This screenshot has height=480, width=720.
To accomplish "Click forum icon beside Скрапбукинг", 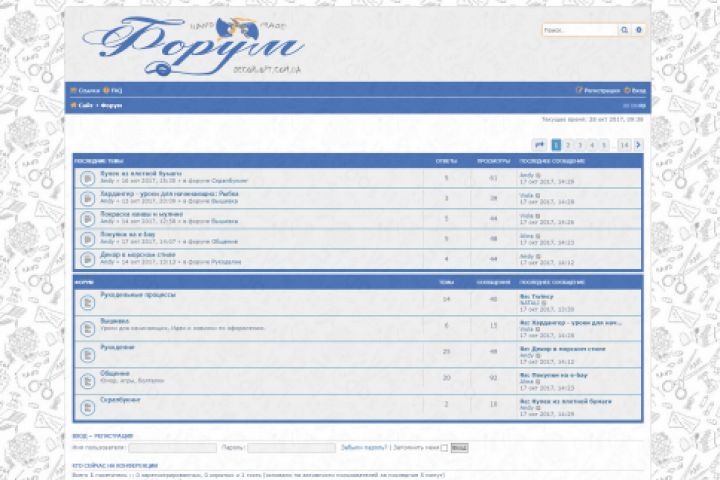I will [x=87, y=407].
